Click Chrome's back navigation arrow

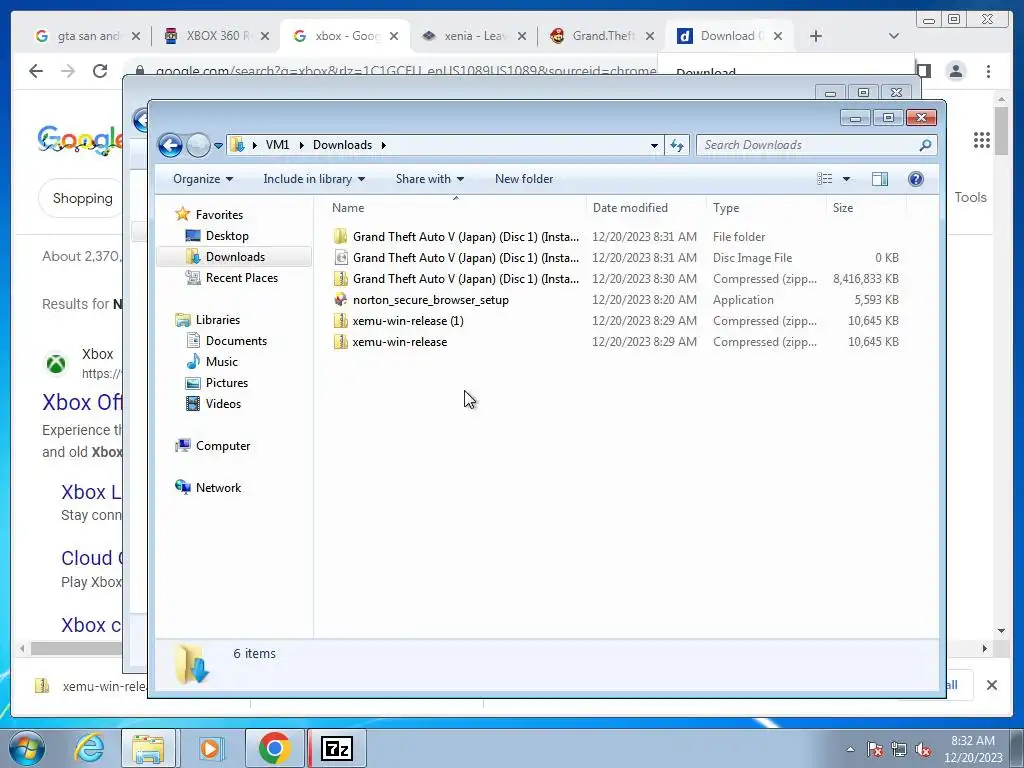pyautogui.click(x=36, y=71)
